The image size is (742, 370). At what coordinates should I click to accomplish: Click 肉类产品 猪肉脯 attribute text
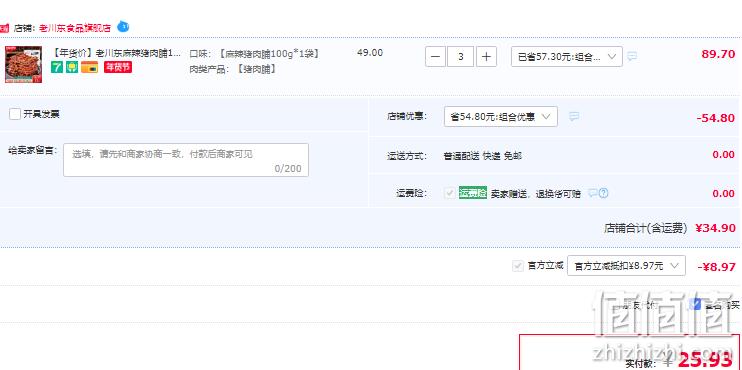(232, 69)
